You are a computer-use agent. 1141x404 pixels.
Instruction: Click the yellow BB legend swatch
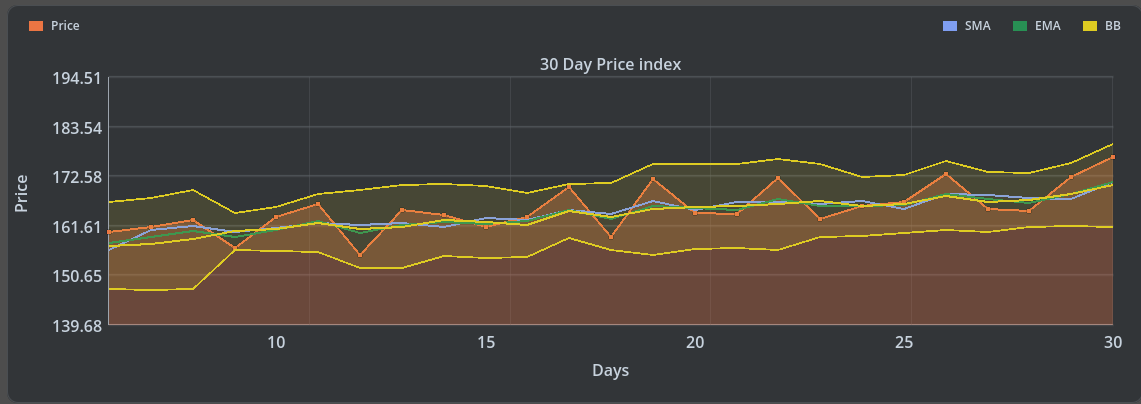(1092, 26)
